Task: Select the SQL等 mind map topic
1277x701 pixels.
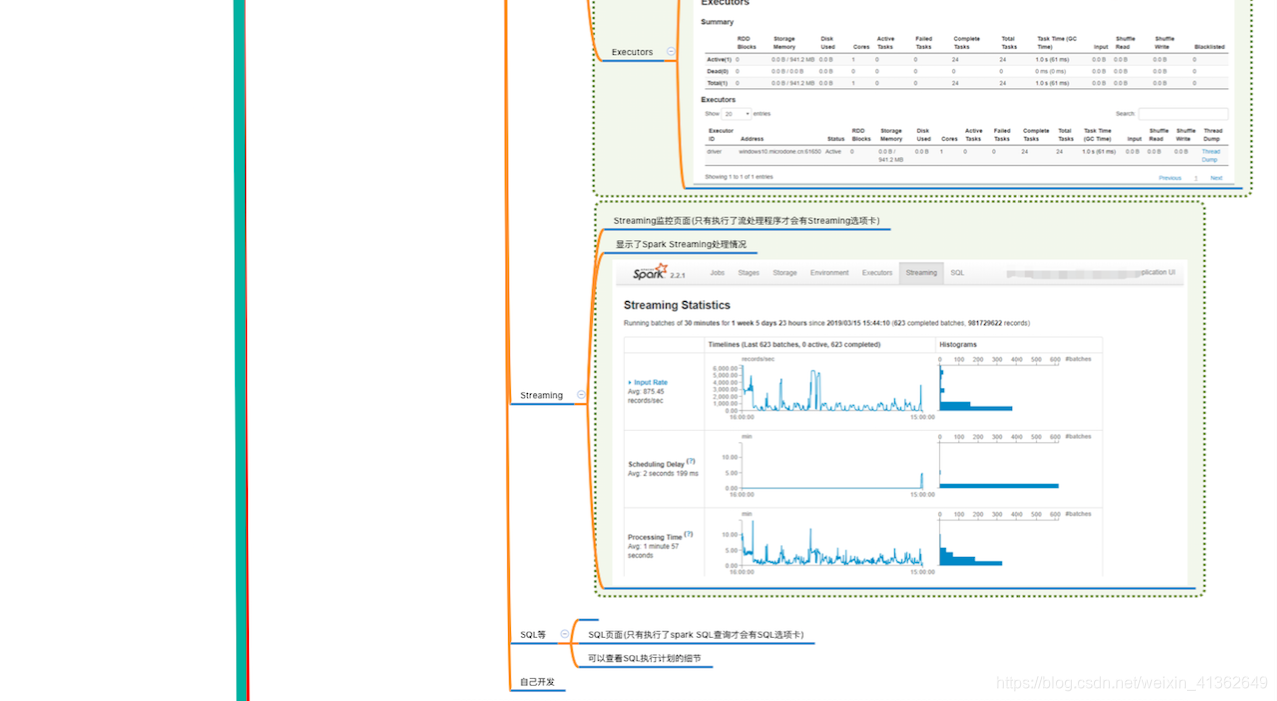Action: pos(533,634)
